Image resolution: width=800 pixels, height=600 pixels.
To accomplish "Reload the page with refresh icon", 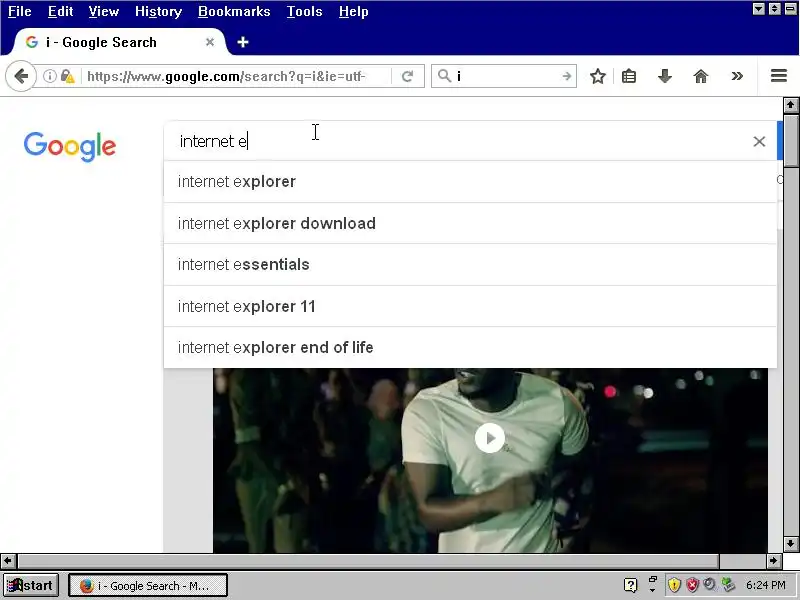I will point(407,77).
